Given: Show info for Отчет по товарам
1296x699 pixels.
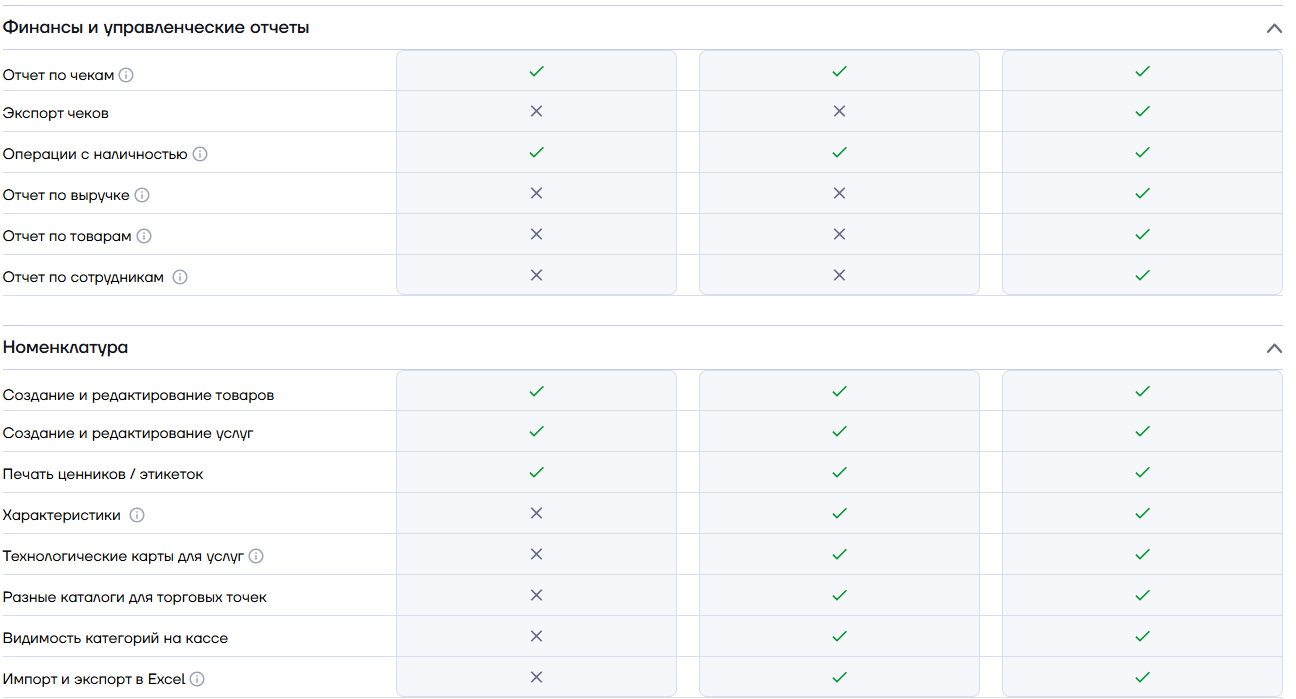Looking at the screenshot, I should tap(144, 236).
